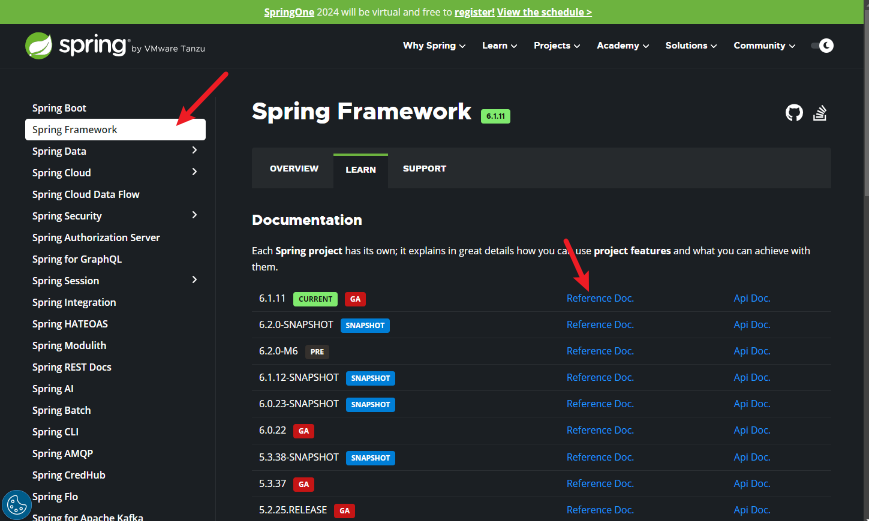Expand Spring Session submenu chevron

tap(195, 280)
